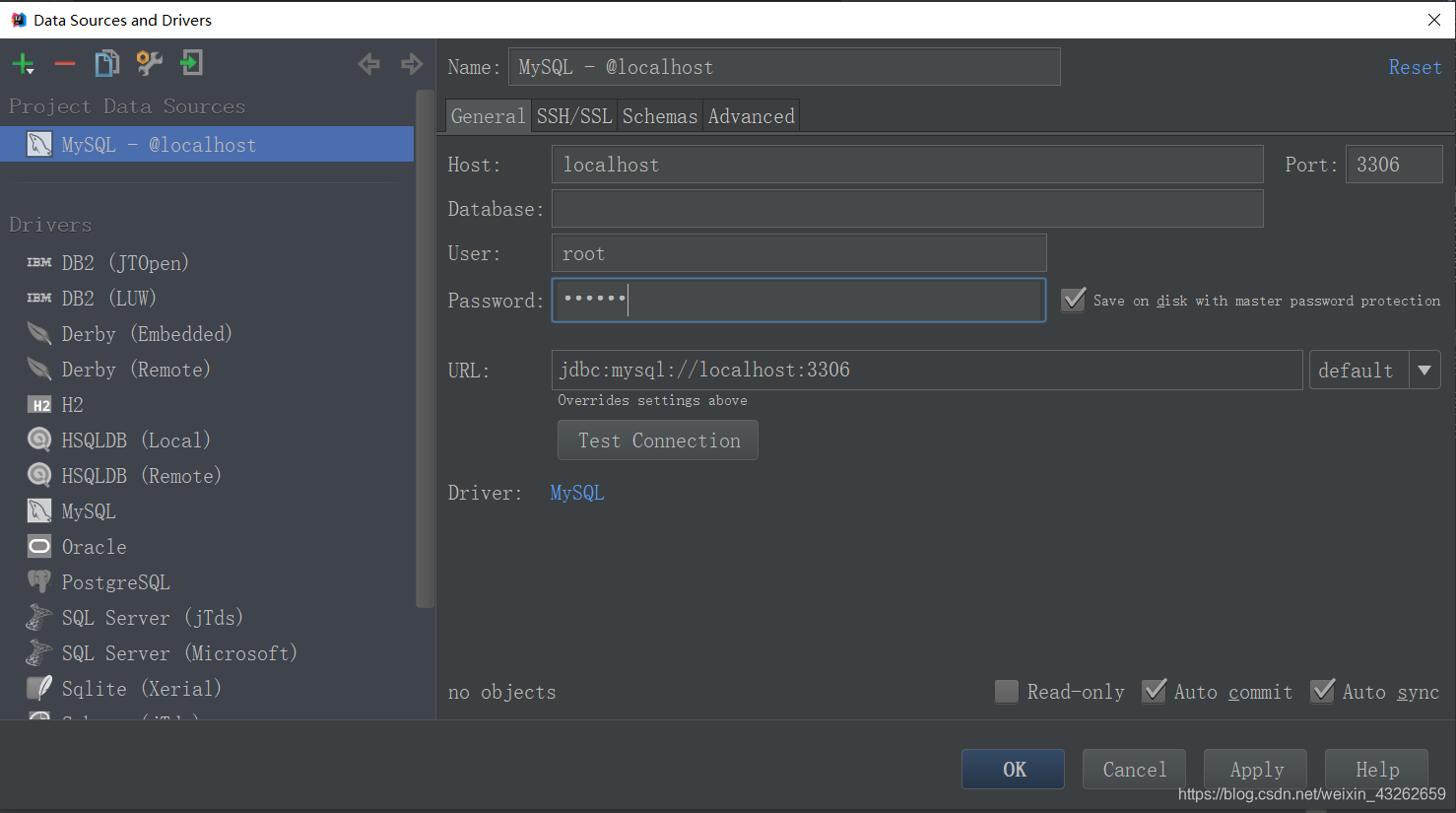1456x813 pixels.
Task: Click the Help button
Action: click(1376, 769)
